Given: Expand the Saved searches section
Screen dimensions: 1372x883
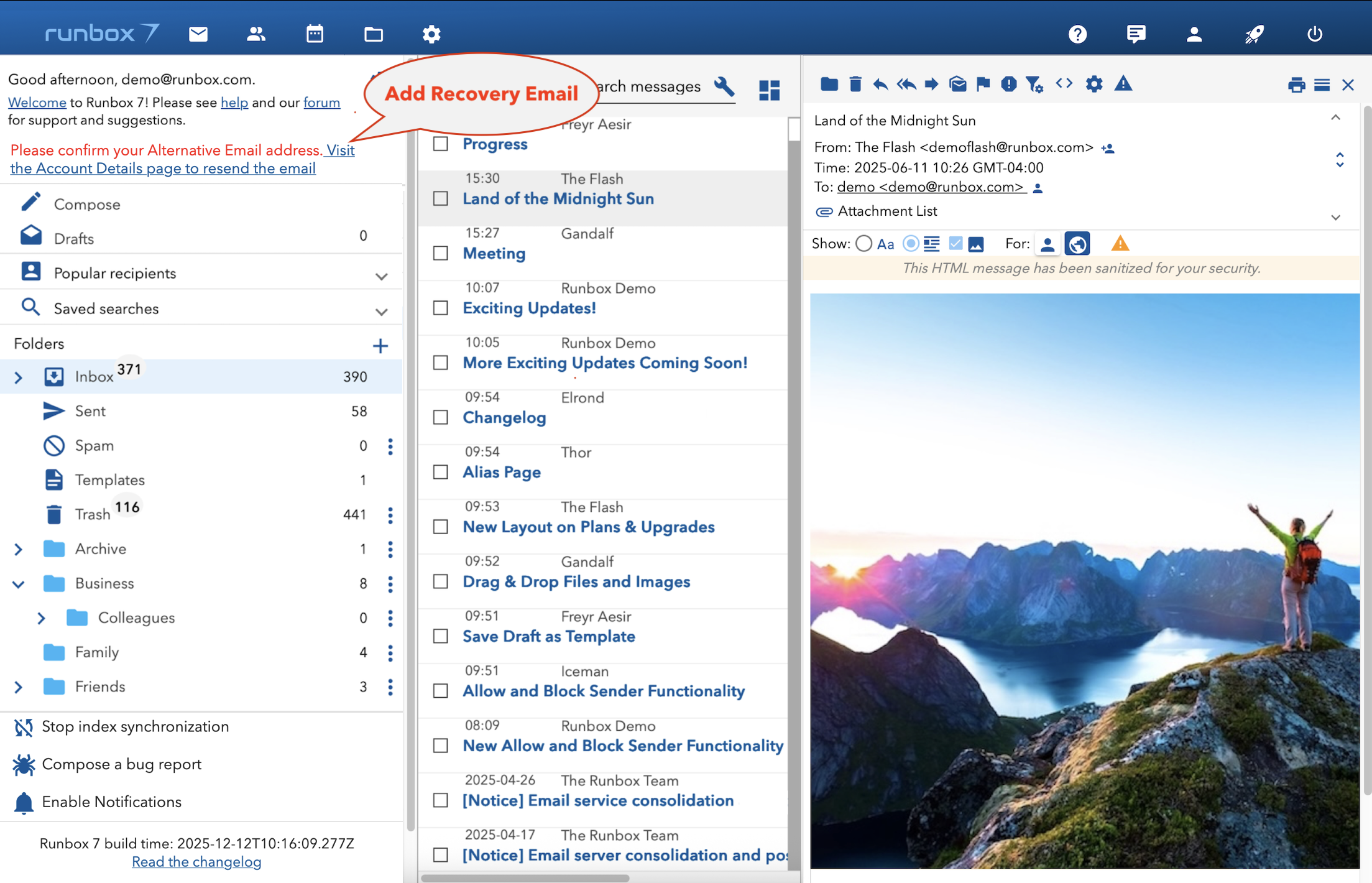Looking at the screenshot, I should [x=381, y=311].
